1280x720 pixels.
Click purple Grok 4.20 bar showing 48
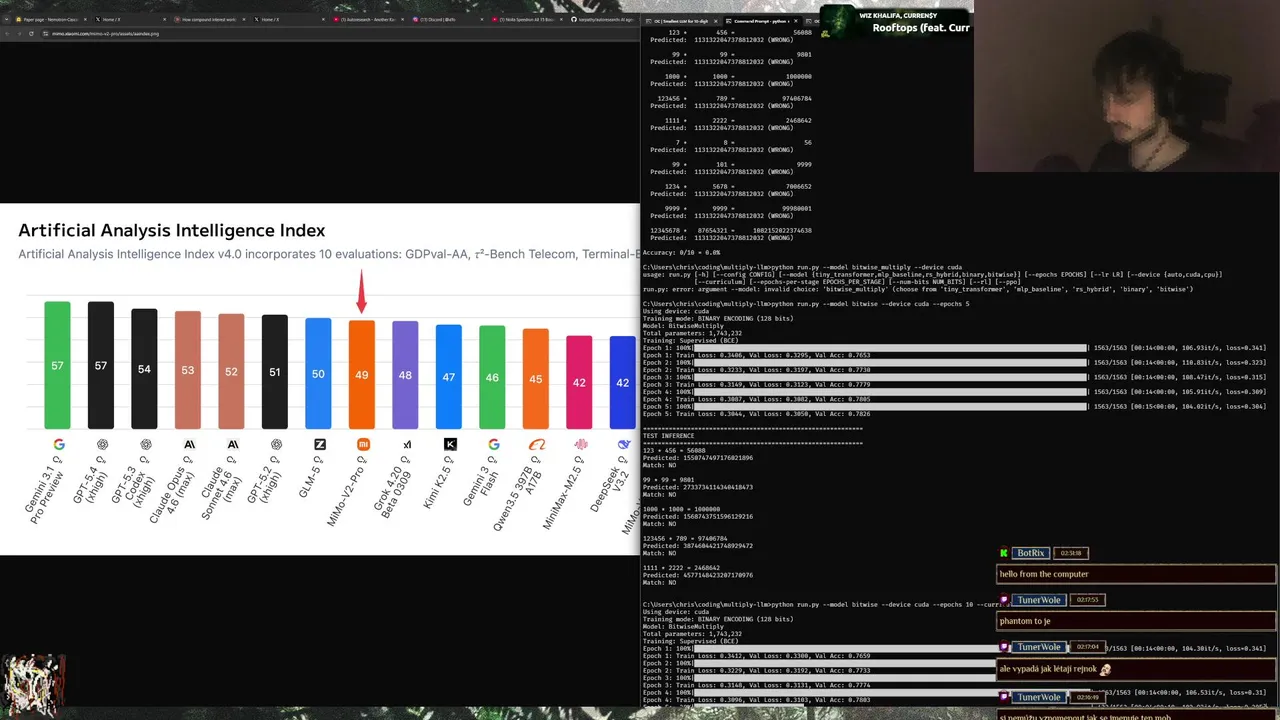(405, 375)
